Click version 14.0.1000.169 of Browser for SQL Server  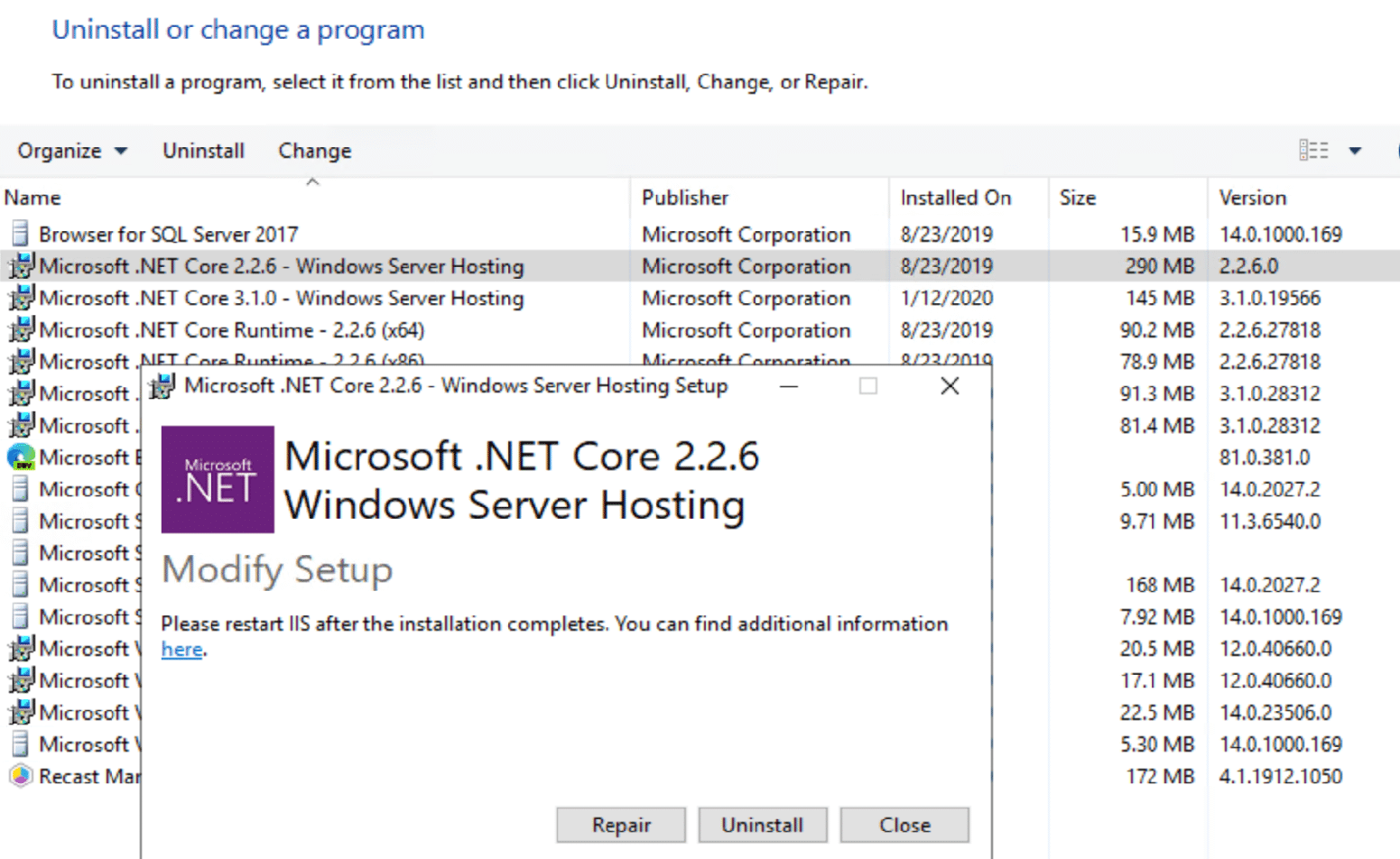click(x=1281, y=234)
